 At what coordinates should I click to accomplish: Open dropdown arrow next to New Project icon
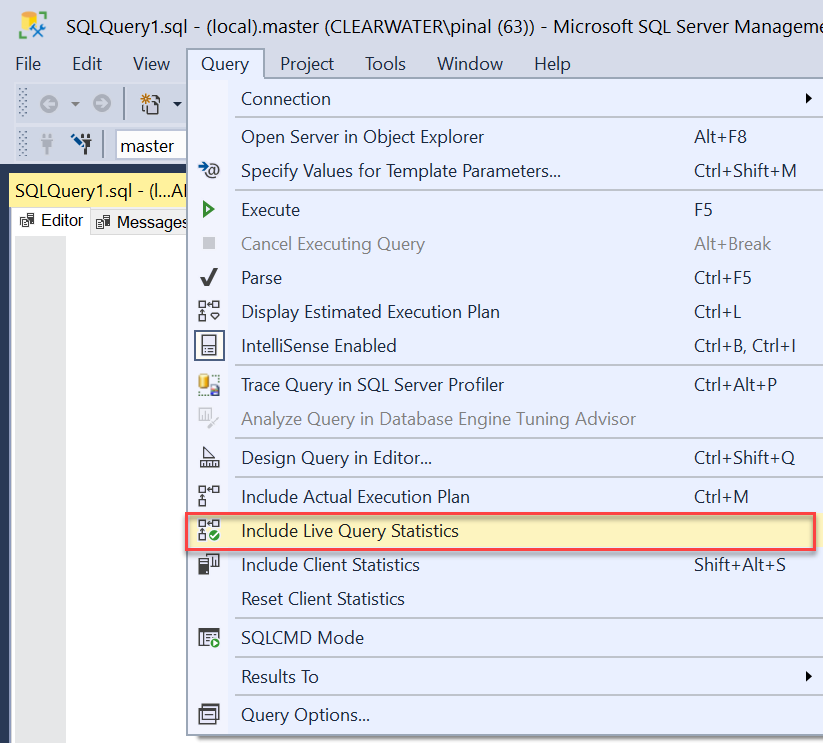[177, 104]
